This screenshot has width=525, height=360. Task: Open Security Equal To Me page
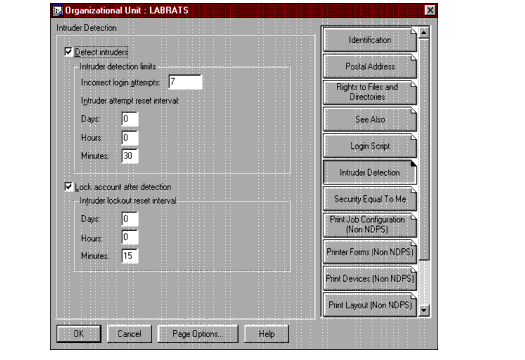click(x=370, y=199)
